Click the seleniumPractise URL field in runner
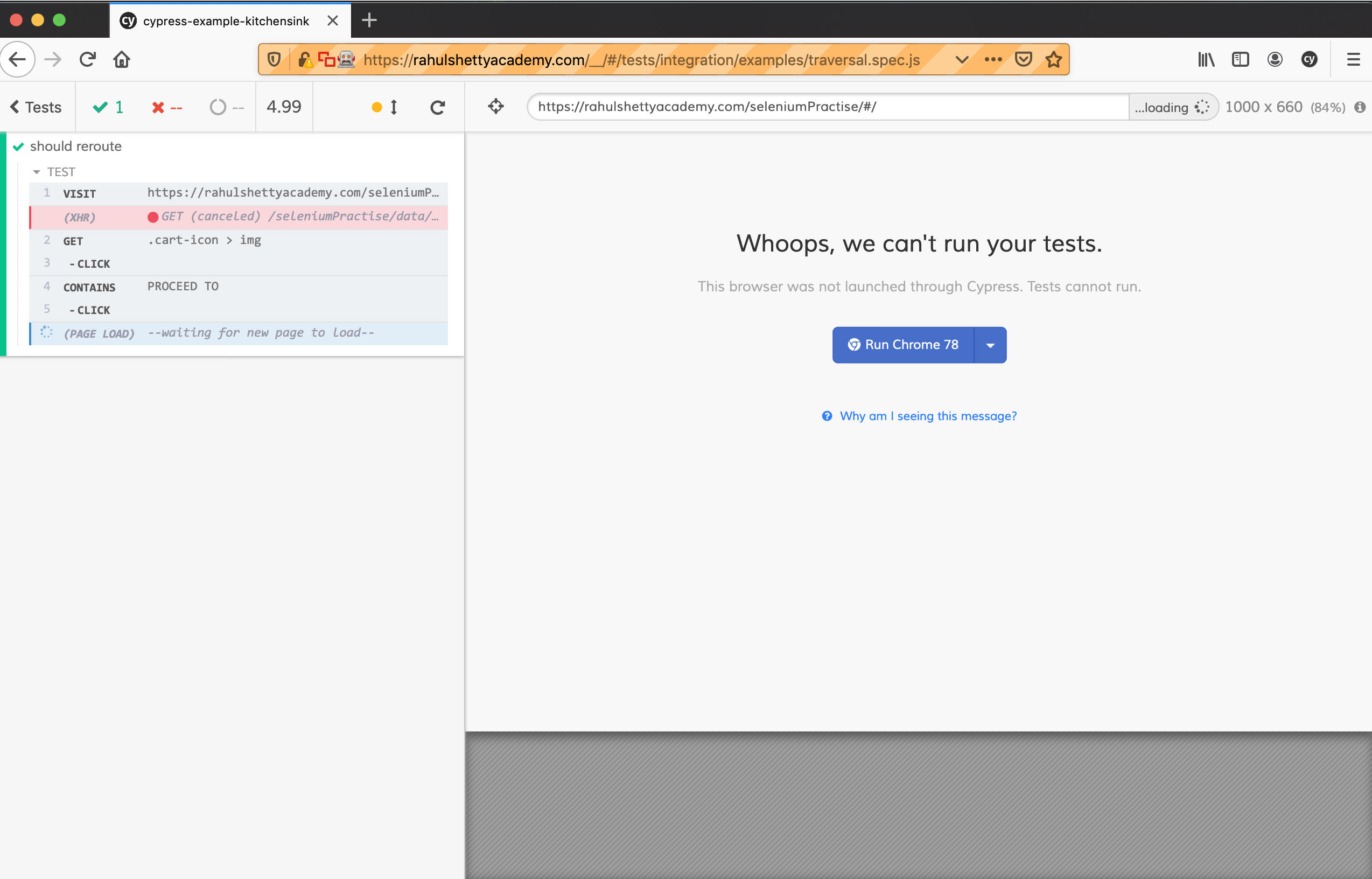The width and height of the screenshot is (1372, 879). coord(827,107)
